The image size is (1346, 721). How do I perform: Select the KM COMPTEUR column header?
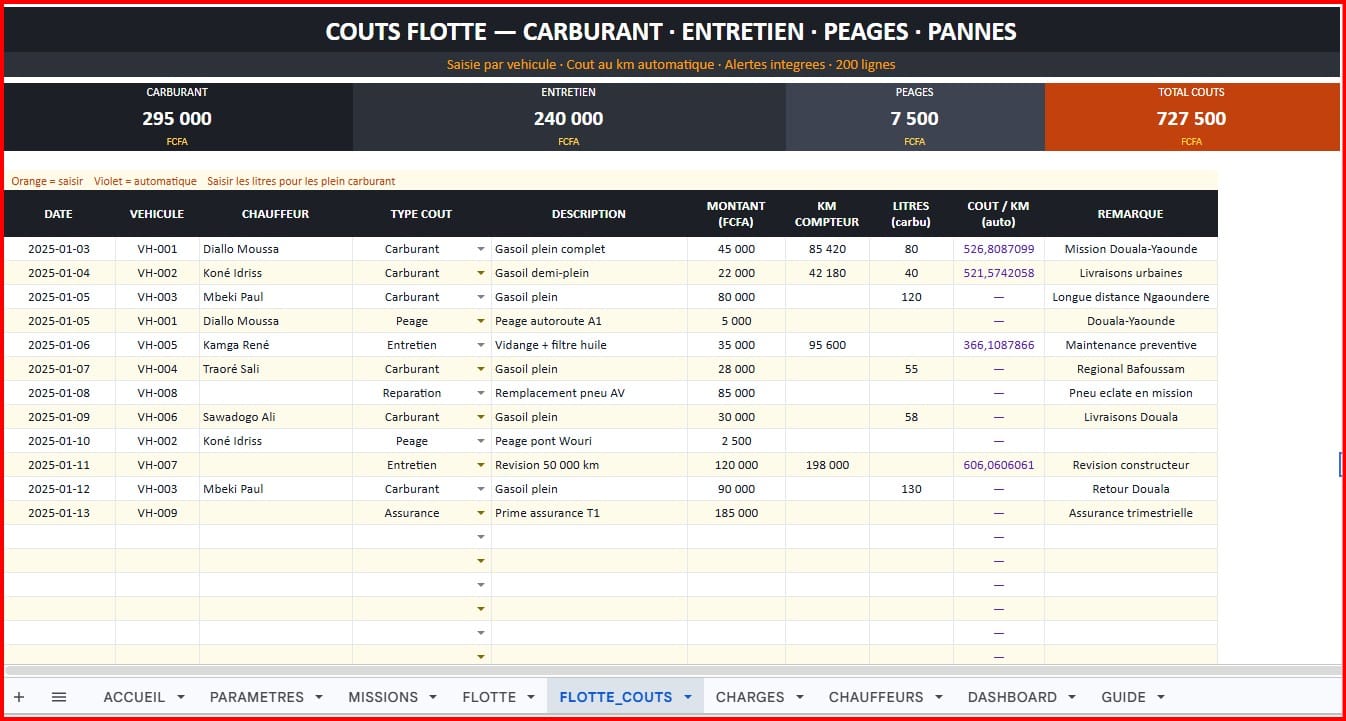pos(827,214)
